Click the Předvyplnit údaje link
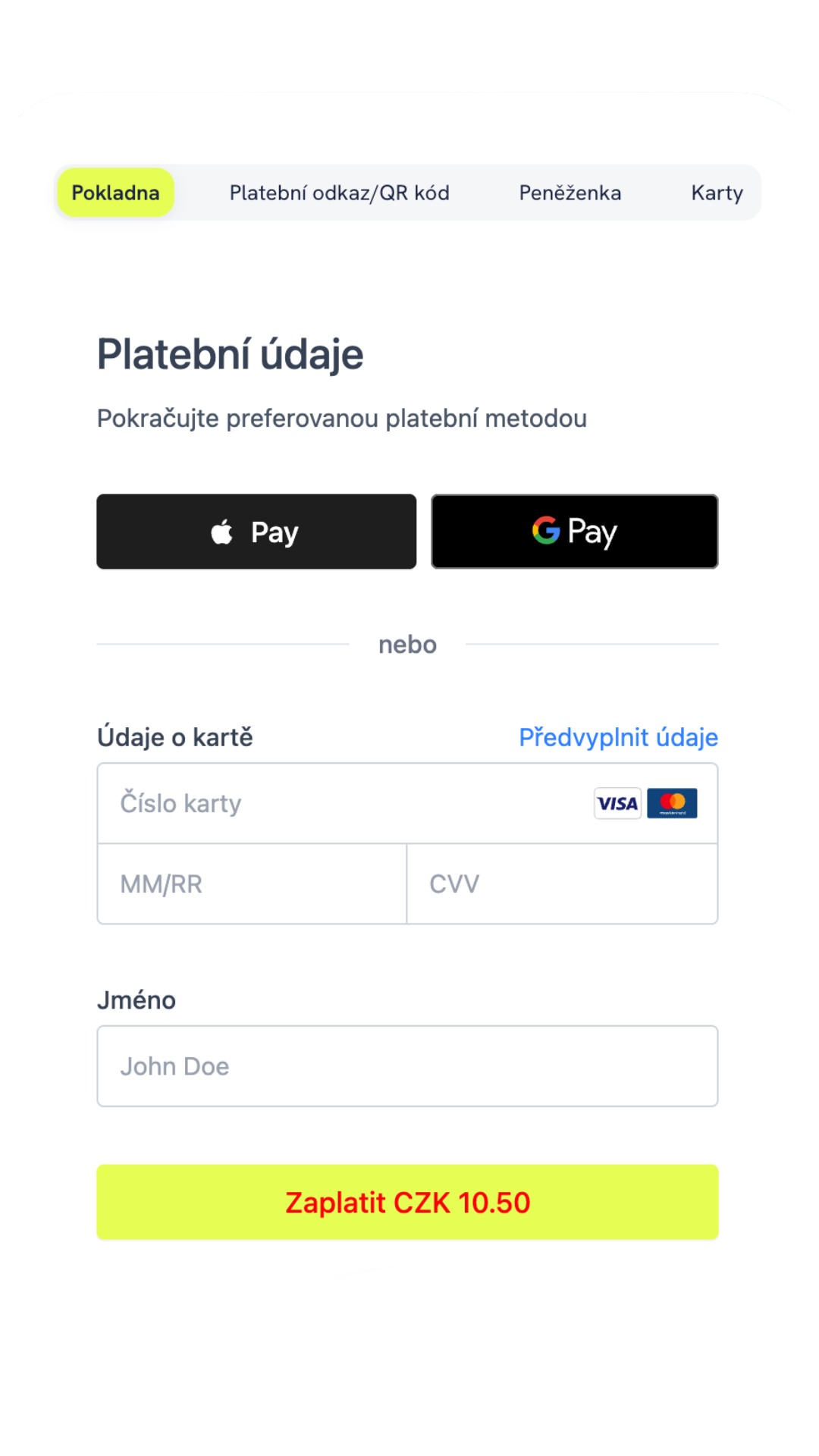 coord(618,737)
